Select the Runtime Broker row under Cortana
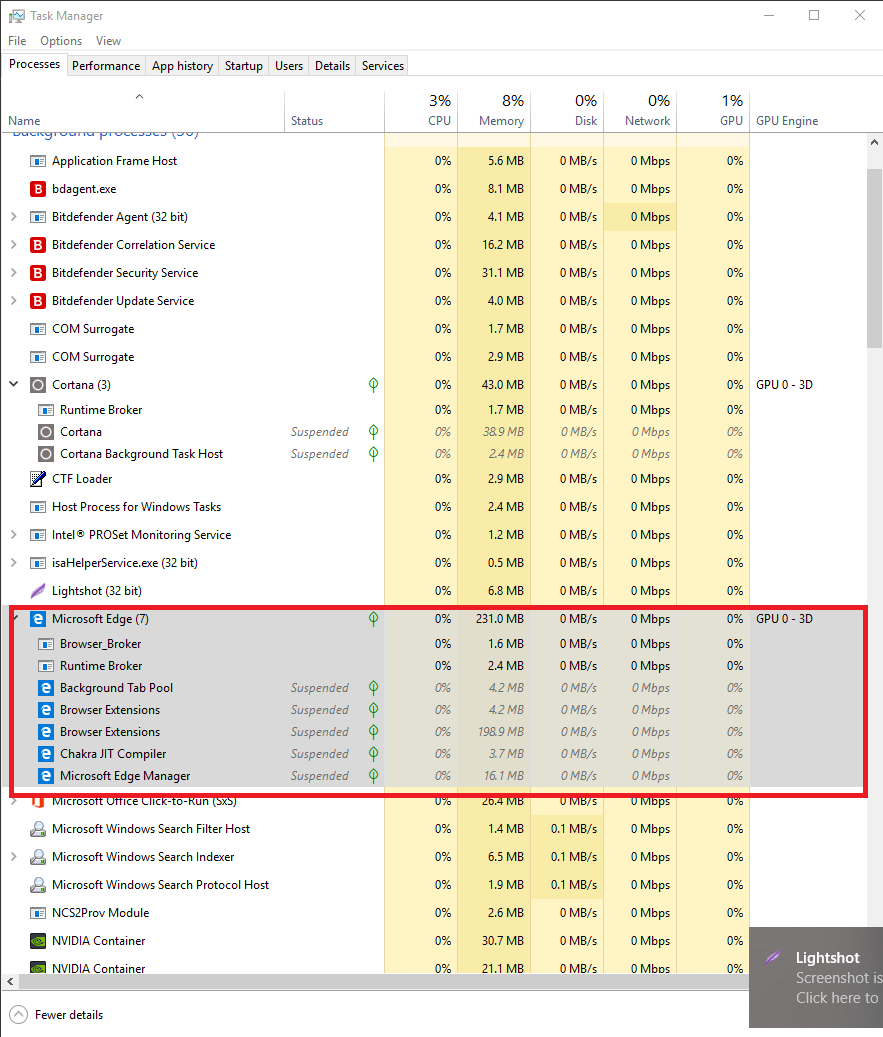This screenshot has width=883, height=1037. (434, 410)
